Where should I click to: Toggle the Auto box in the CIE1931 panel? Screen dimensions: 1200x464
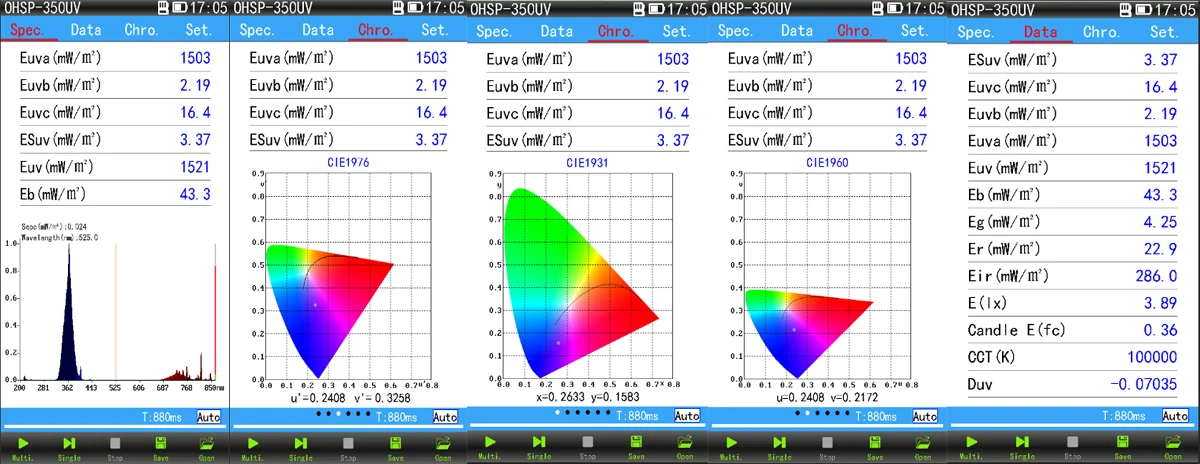(x=687, y=416)
